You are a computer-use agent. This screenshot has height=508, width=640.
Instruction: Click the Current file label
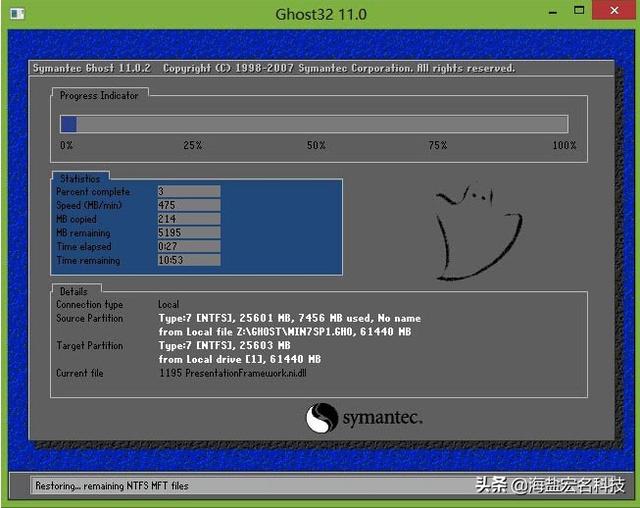click(x=80, y=373)
